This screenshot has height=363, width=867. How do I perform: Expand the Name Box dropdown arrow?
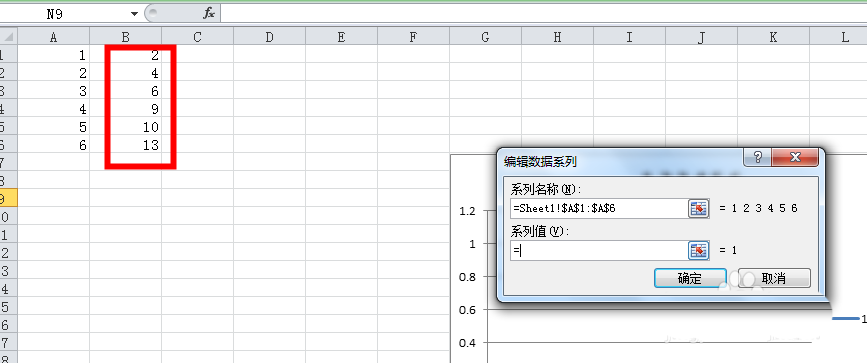134,14
